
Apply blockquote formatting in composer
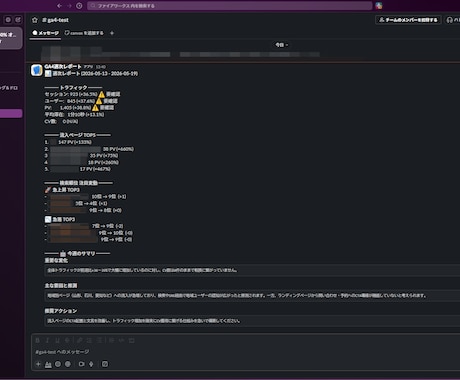click(x=111, y=340)
